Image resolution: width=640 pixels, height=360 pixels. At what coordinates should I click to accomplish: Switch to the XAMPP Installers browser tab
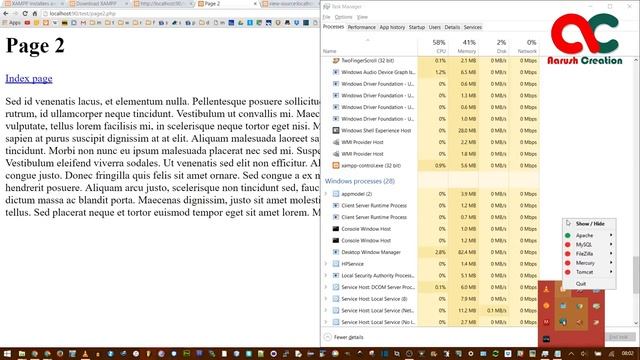(34, 4)
